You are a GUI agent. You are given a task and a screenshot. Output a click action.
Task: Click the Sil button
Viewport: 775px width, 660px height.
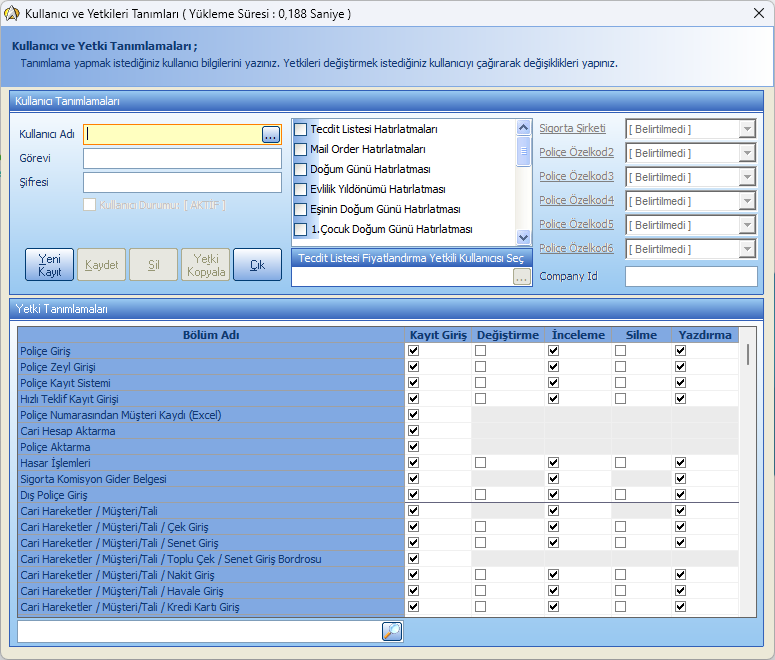click(154, 265)
